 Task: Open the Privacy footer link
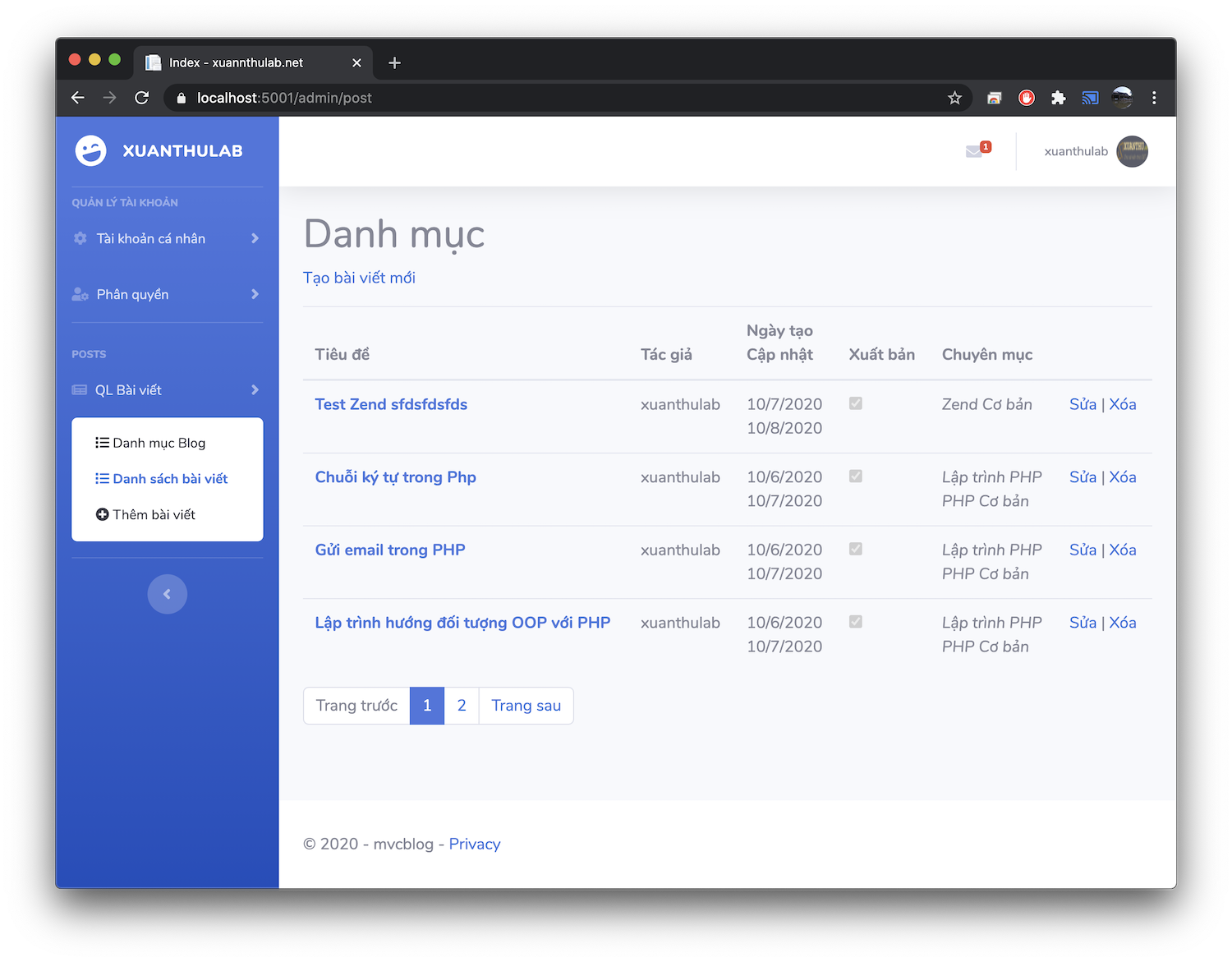click(475, 844)
